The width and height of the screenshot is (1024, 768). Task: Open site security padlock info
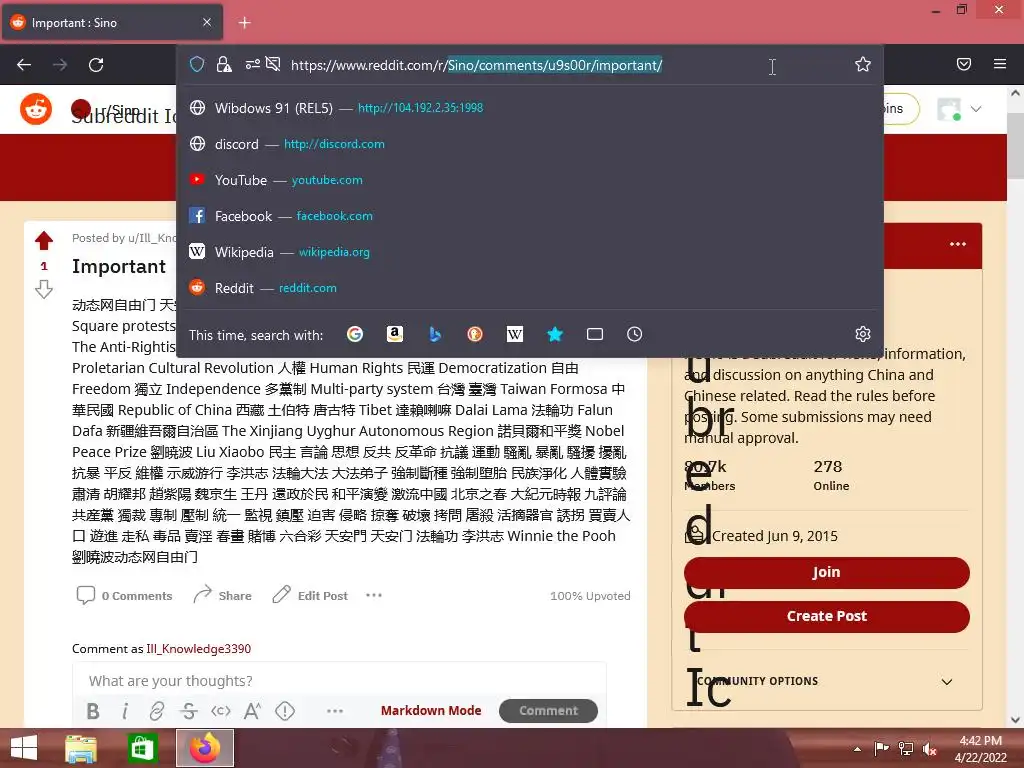224,64
